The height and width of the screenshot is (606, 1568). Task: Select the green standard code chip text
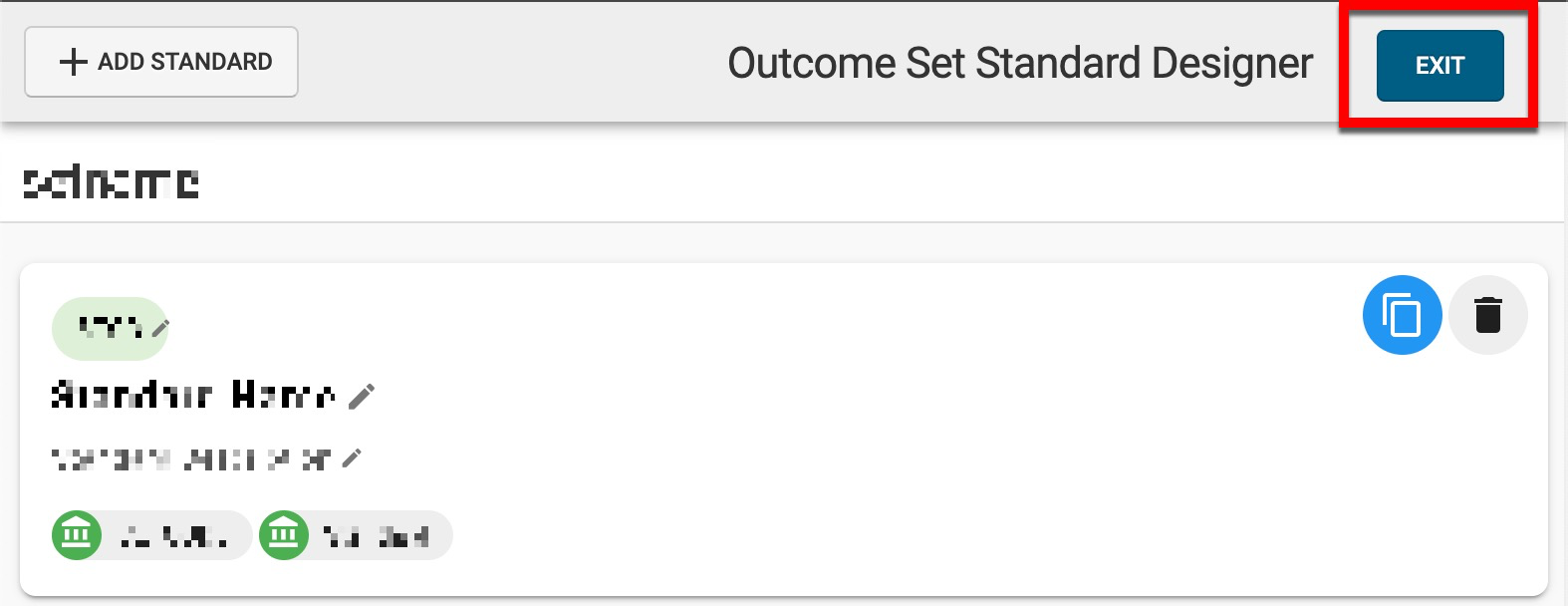click(110, 328)
